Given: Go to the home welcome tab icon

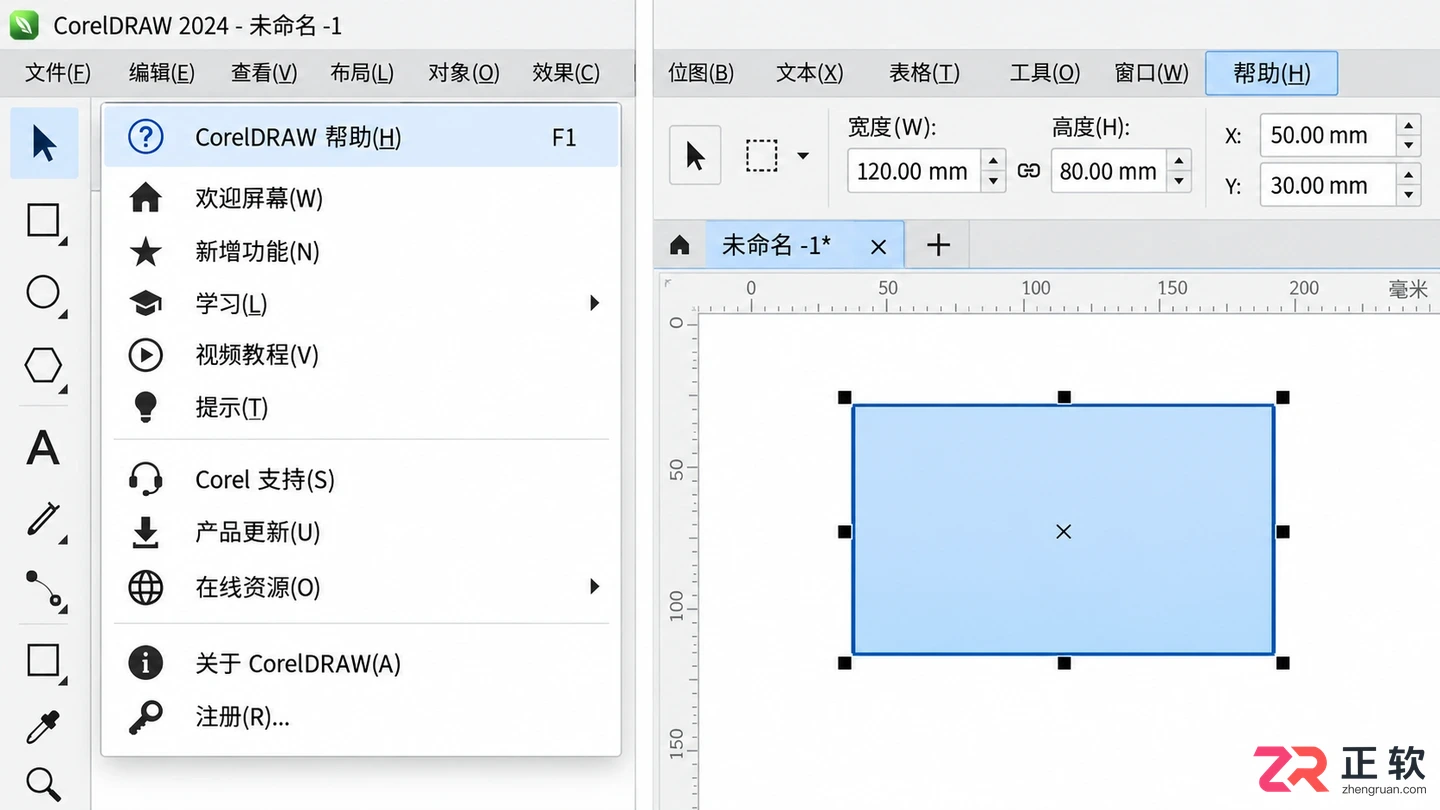Looking at the screenshot, I should coord(680,245).
